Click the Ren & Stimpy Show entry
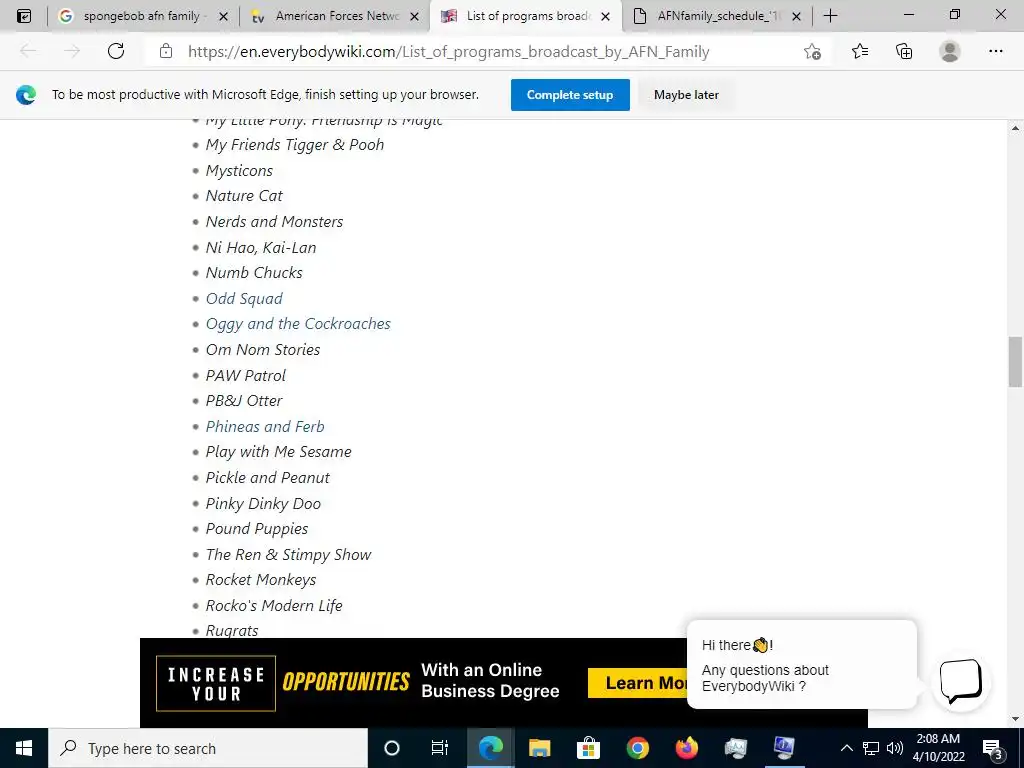This screenshot has width=1024, height=768. click(289, 554)
